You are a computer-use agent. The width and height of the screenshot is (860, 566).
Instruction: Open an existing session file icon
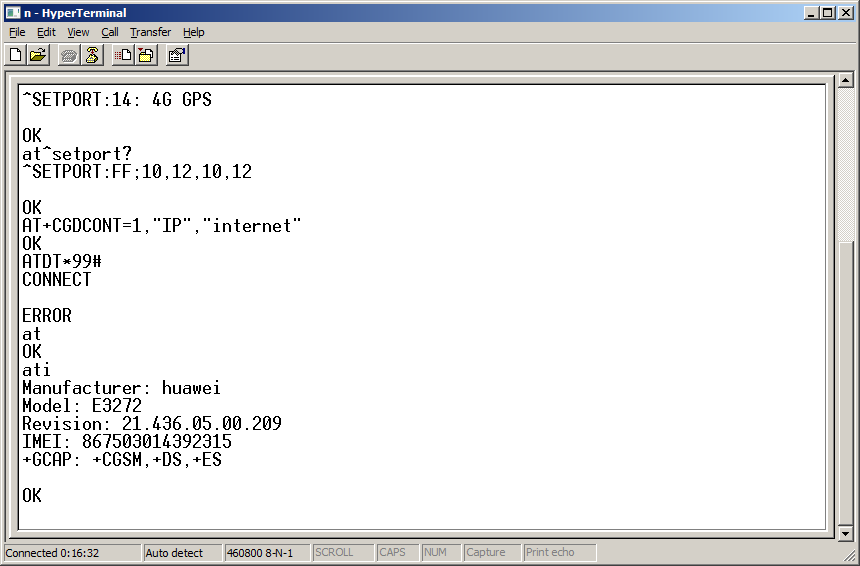pyautogui.click(x=38, y=55)
